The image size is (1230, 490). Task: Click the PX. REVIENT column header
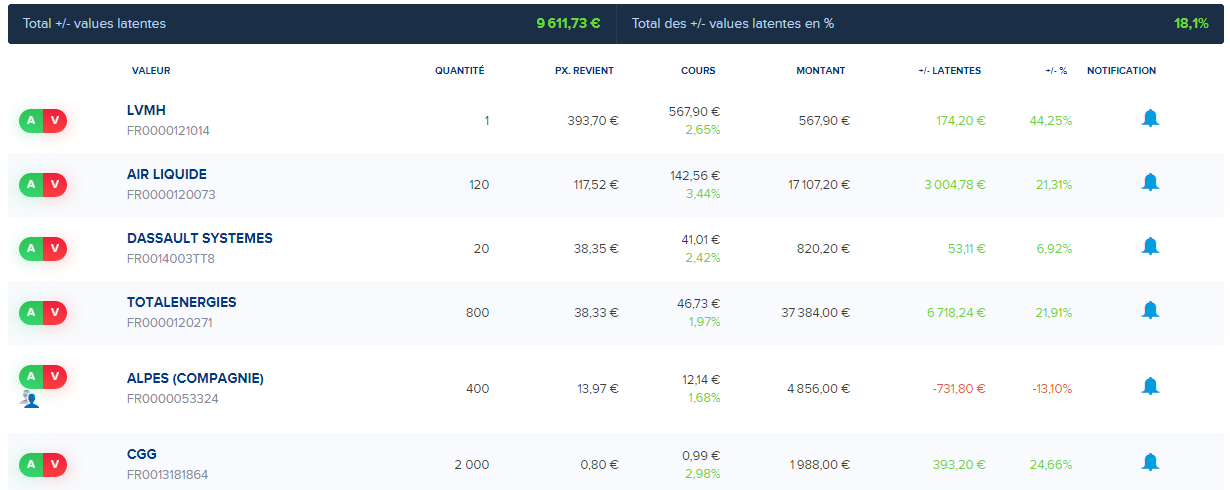584,71
